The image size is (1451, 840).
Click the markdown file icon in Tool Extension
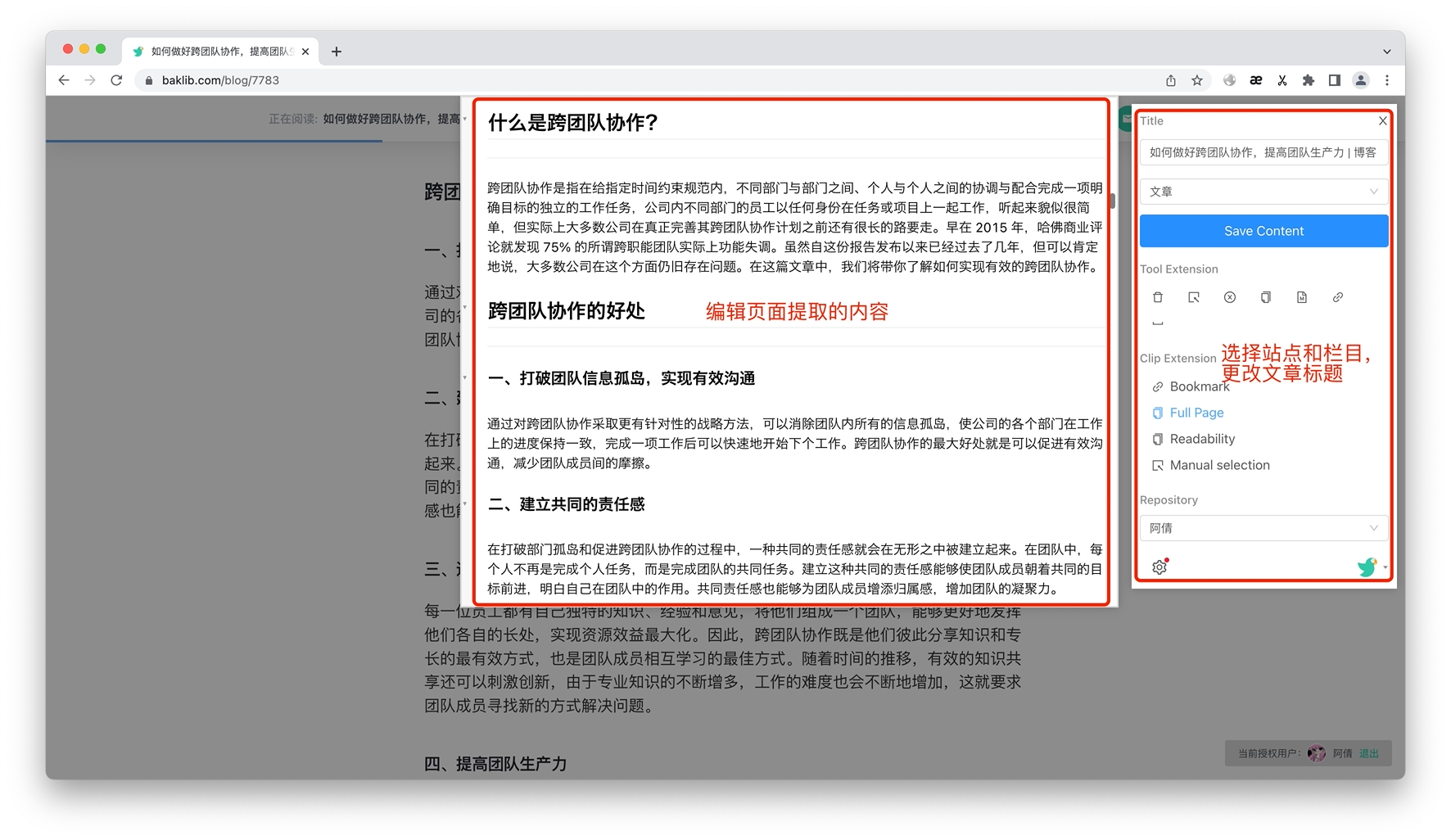1301,297
